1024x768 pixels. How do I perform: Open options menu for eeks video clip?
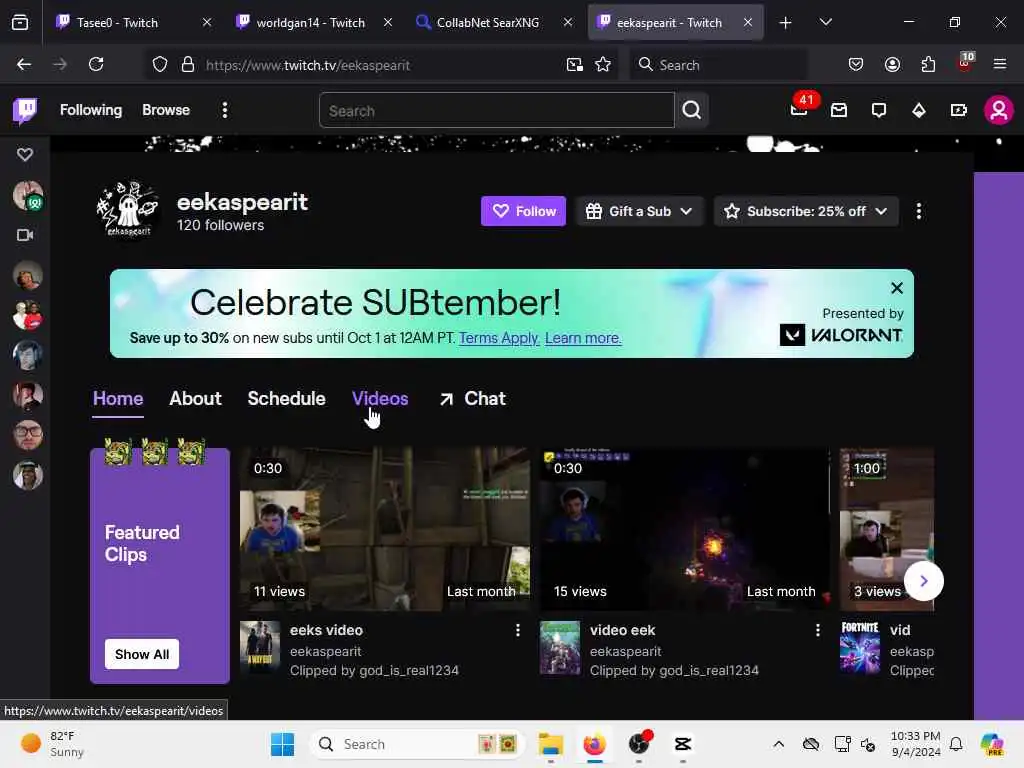[518, 630]
